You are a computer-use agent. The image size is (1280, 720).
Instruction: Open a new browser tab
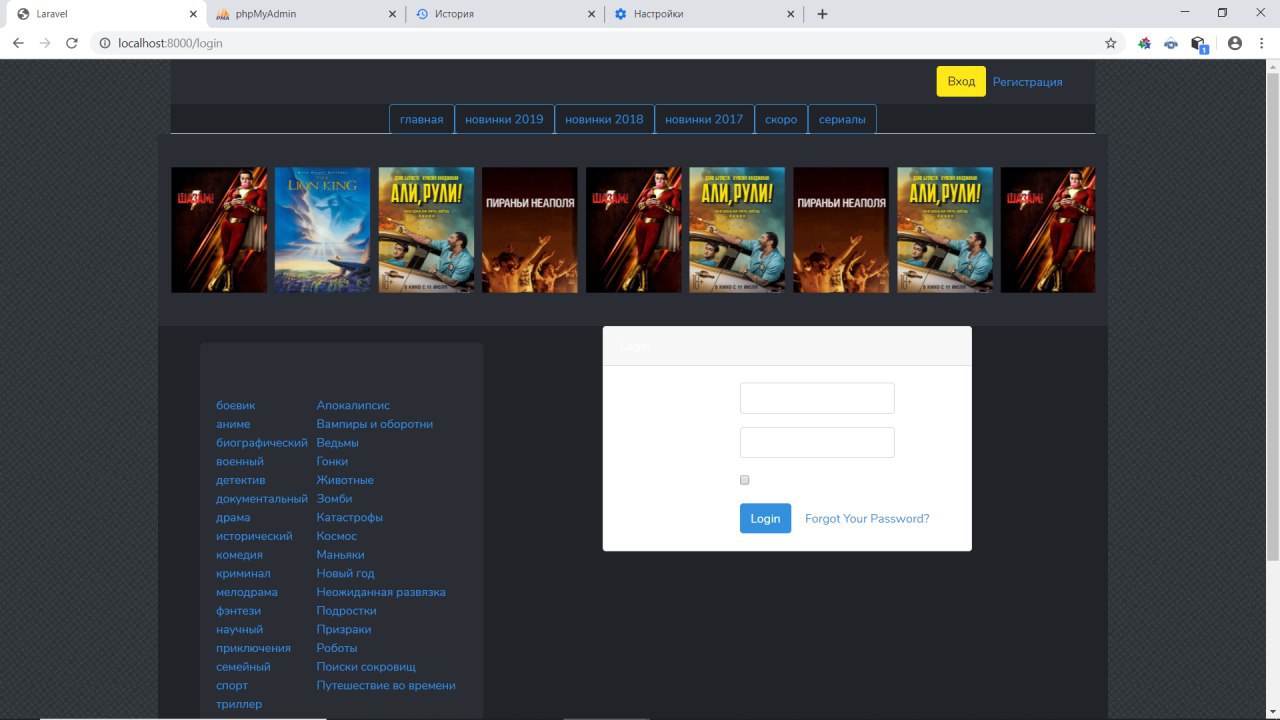click(x=822, y=14)
